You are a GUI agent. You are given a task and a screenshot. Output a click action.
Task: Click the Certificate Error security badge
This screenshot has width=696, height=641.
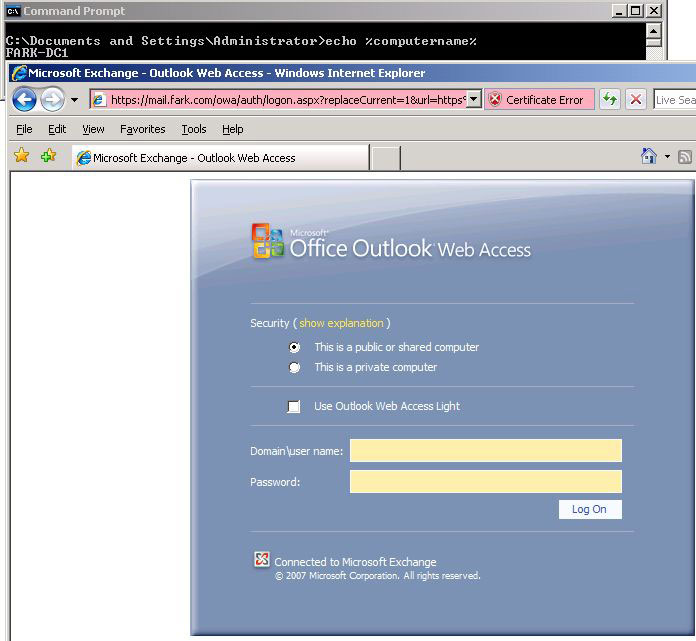539,100
